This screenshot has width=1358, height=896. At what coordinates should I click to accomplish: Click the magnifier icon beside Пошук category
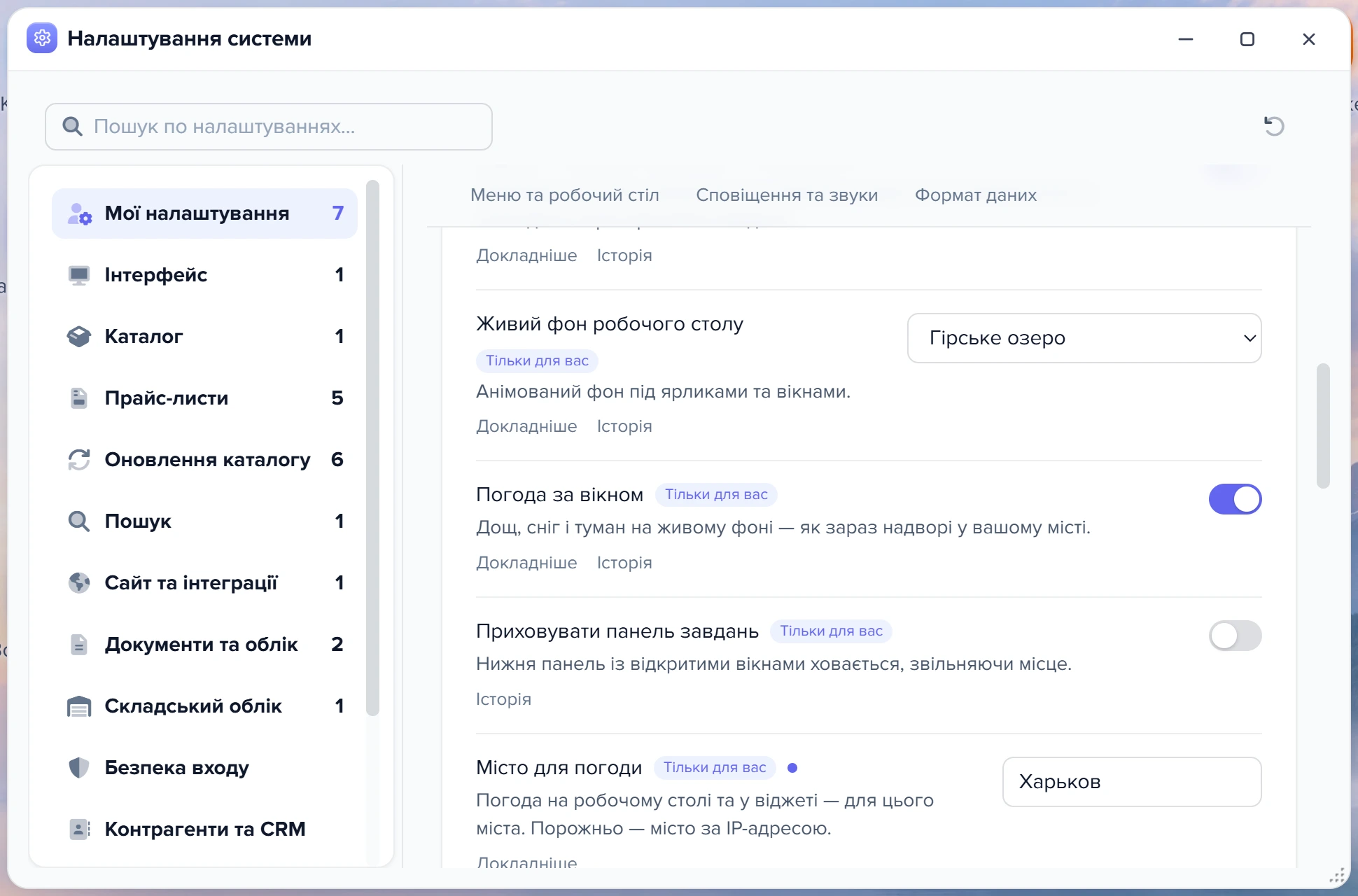point(79,521)
